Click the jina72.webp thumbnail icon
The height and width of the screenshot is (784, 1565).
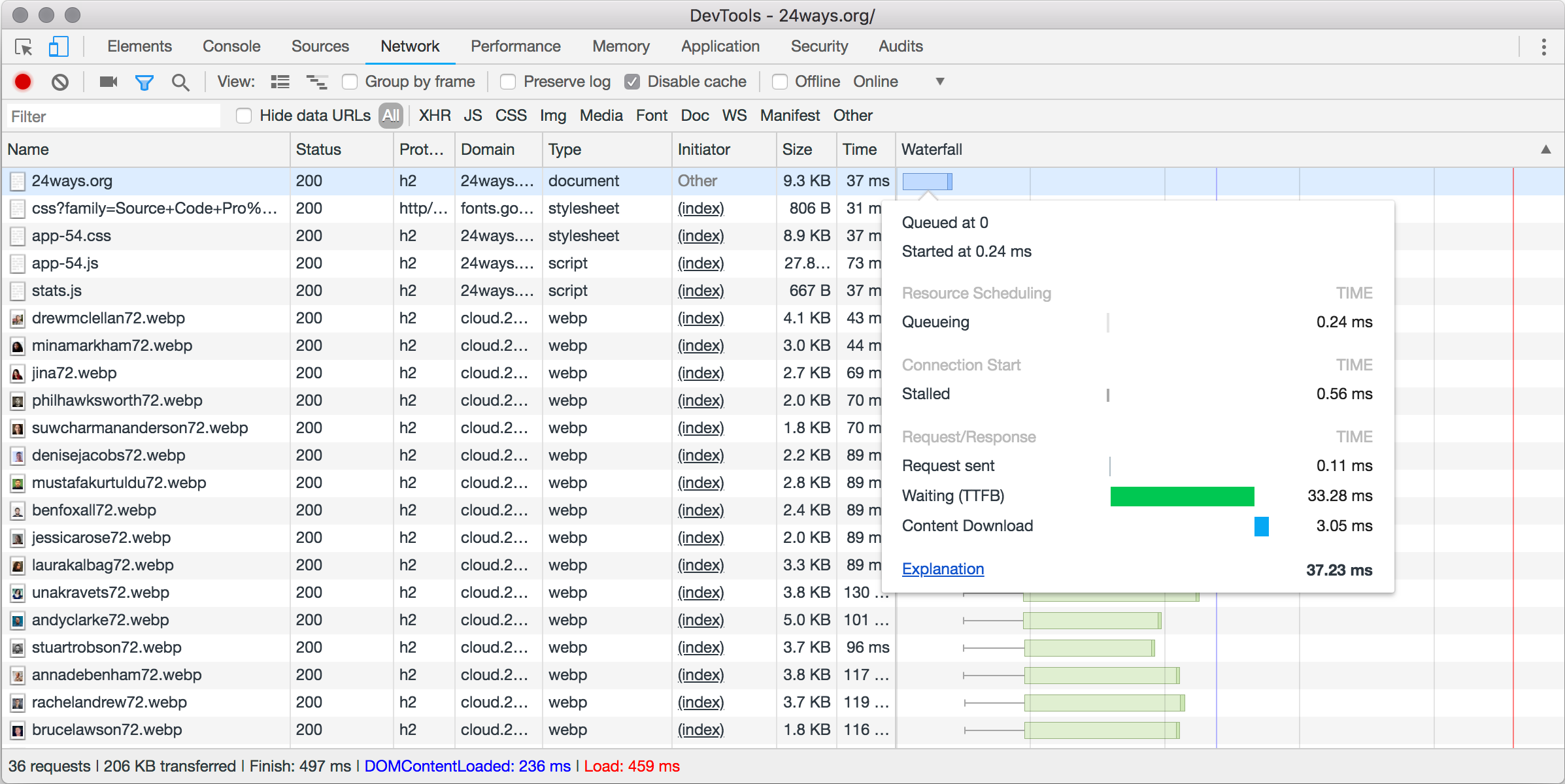(x=18, y=373)
